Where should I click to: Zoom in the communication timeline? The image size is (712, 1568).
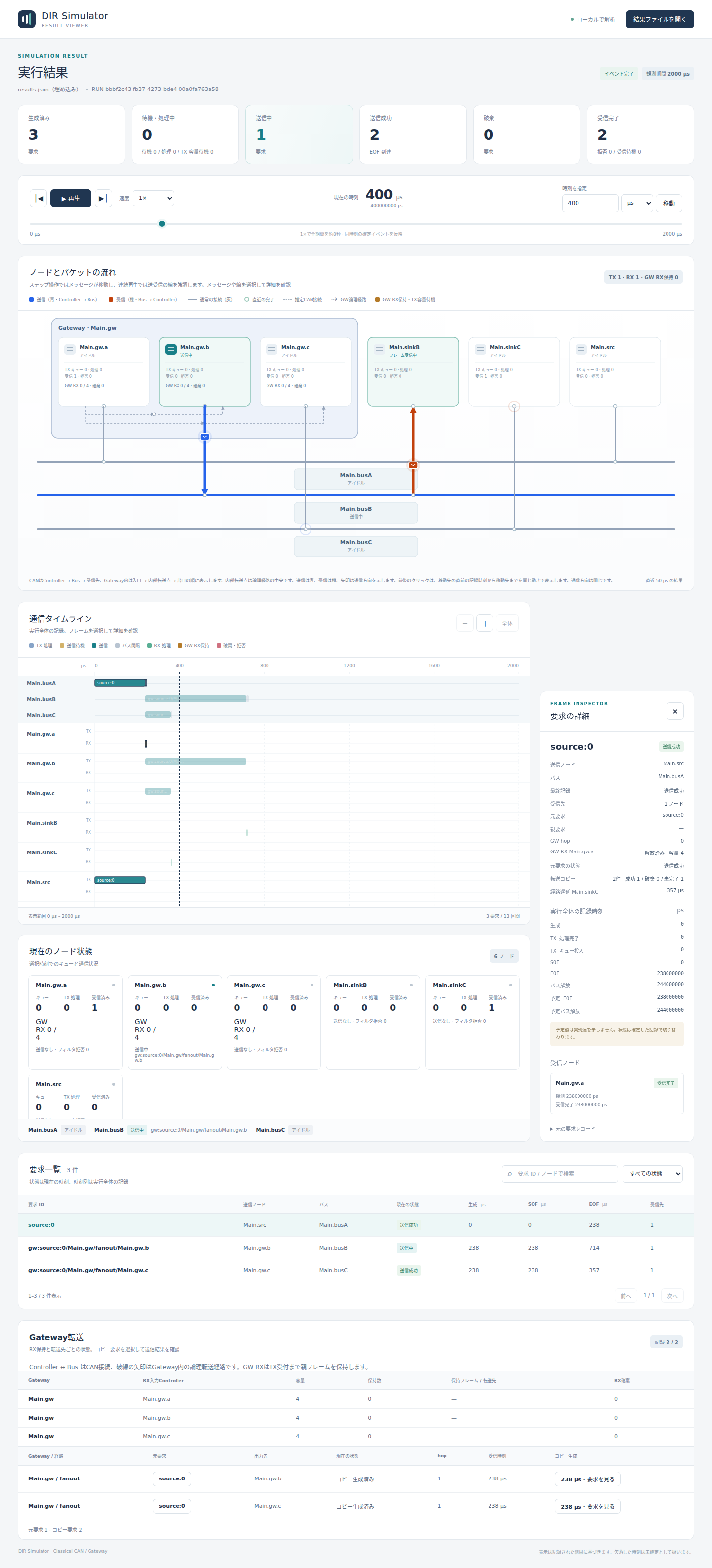coord(485,624)
